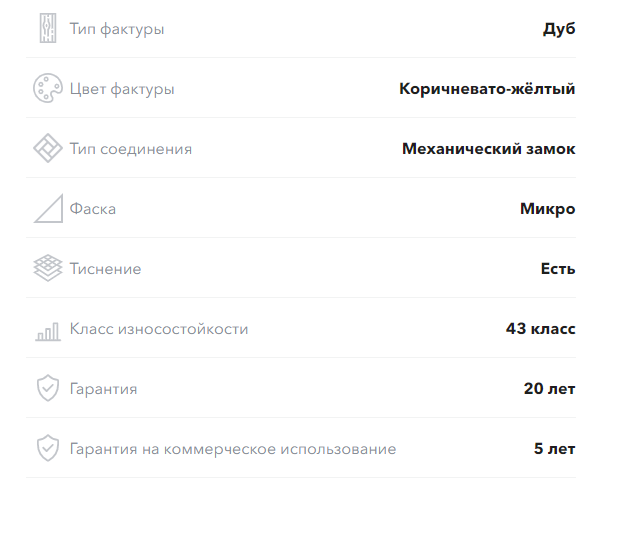Click the palette icon for Цвет фактуры
Image resolution: width=617 pixels, height=538 pixels.
48,88
